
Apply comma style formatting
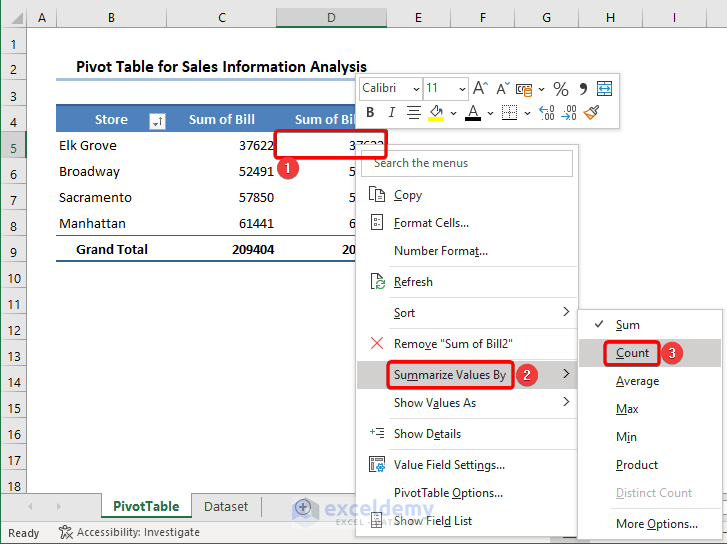(x=583, y=88)
